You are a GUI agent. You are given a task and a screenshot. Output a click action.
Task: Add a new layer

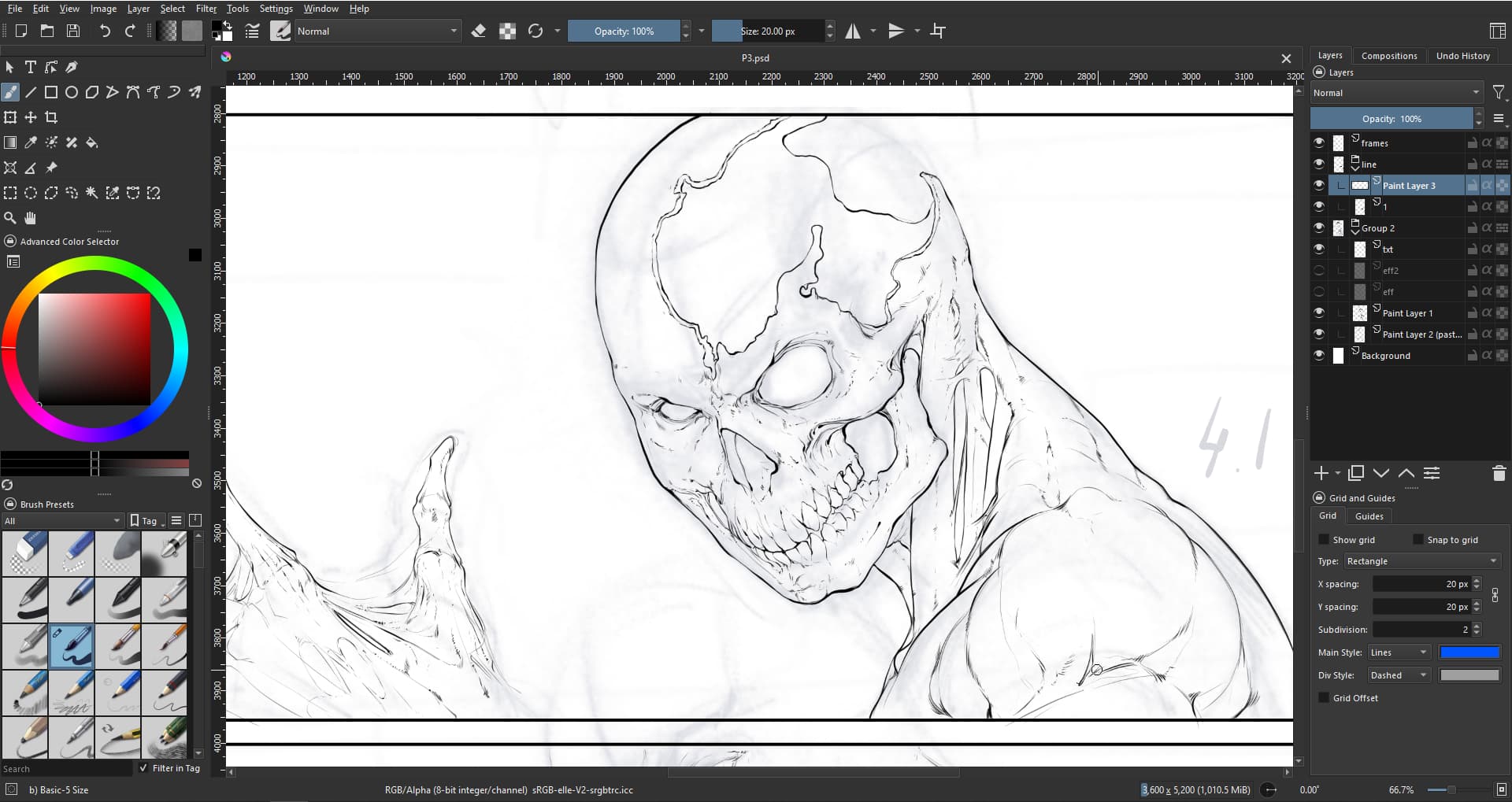coord(1321,473)
